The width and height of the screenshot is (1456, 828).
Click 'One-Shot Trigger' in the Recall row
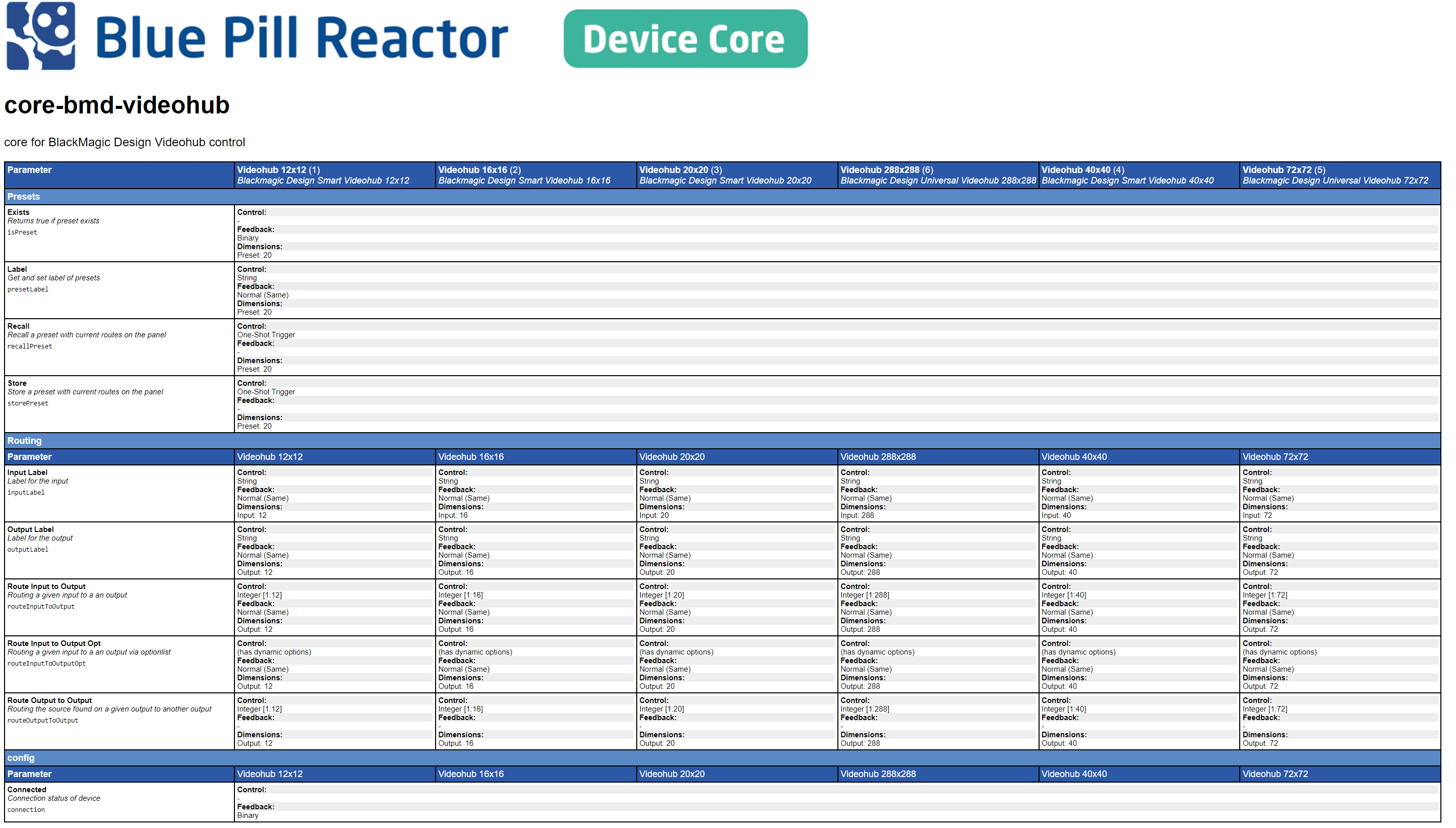[266, 335]
